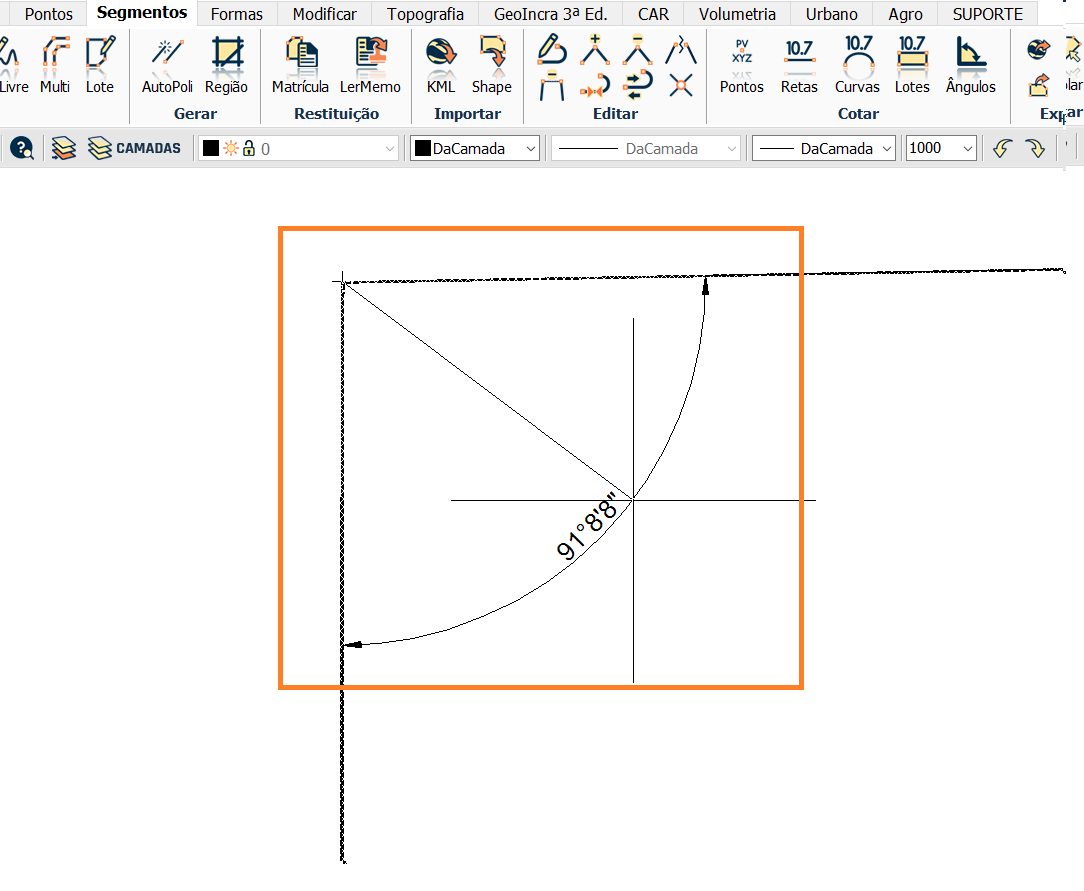Viewport: 1084px width, 891px height.
Task: Switch to the Topografia tab
Action: 425,14
